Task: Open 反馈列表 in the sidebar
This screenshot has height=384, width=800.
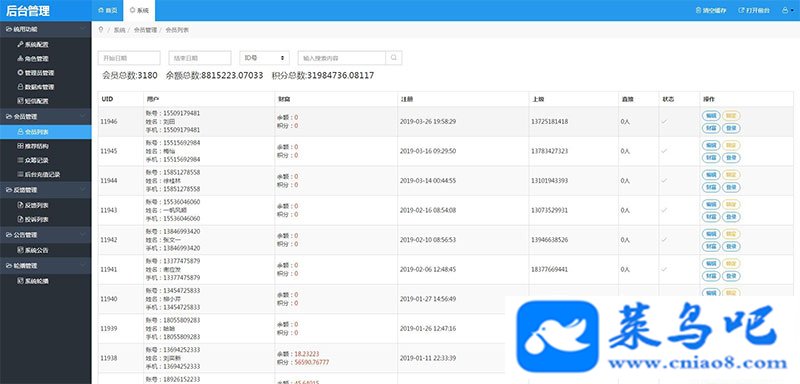Action: [x=33, y=206]
